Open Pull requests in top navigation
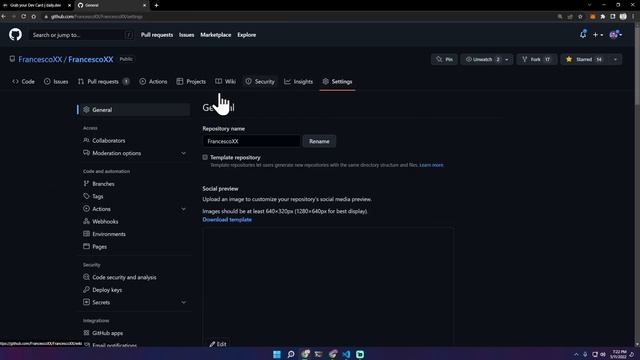640x360 pixels. pos(157,35)
